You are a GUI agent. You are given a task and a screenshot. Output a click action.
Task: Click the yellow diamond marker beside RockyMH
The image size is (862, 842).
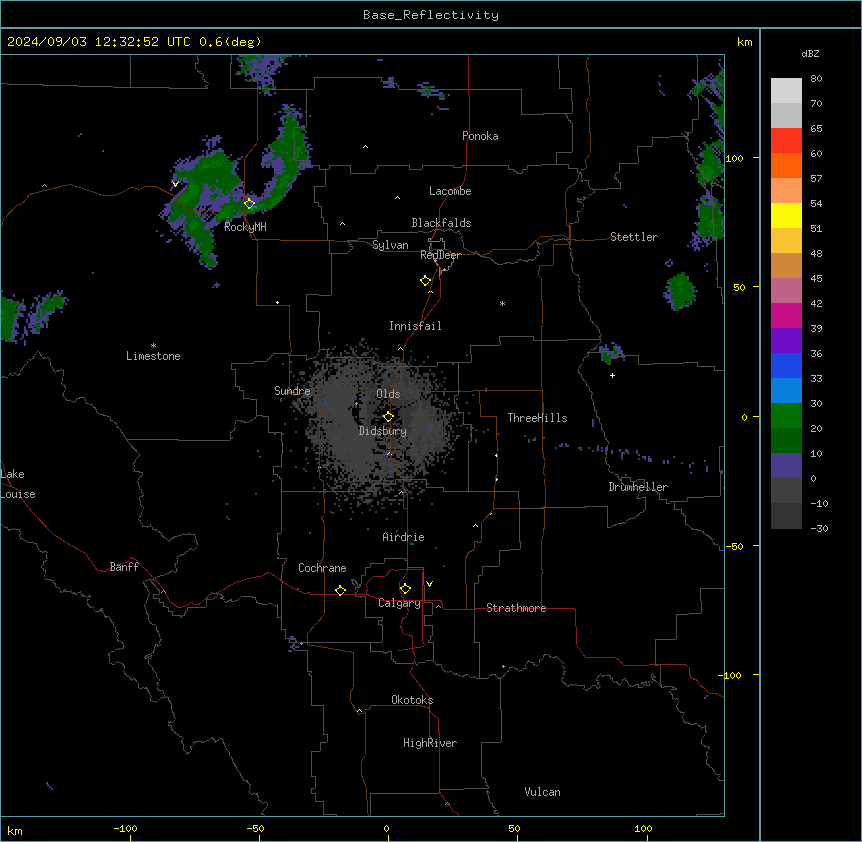250,204
